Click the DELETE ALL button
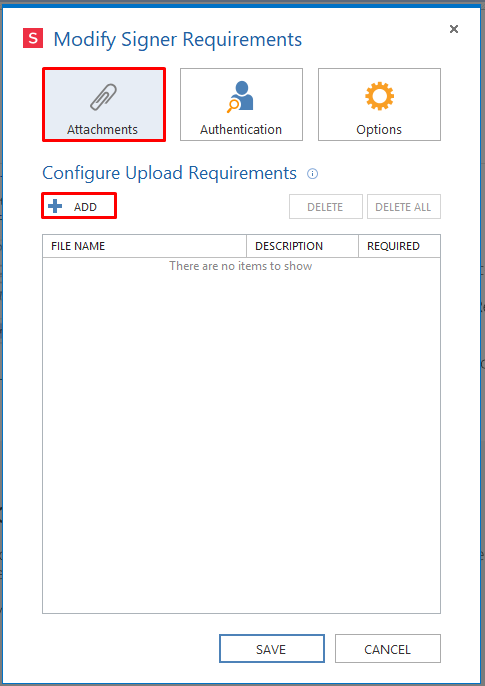This screenshot has width=485, height=686. pos(404,206)
